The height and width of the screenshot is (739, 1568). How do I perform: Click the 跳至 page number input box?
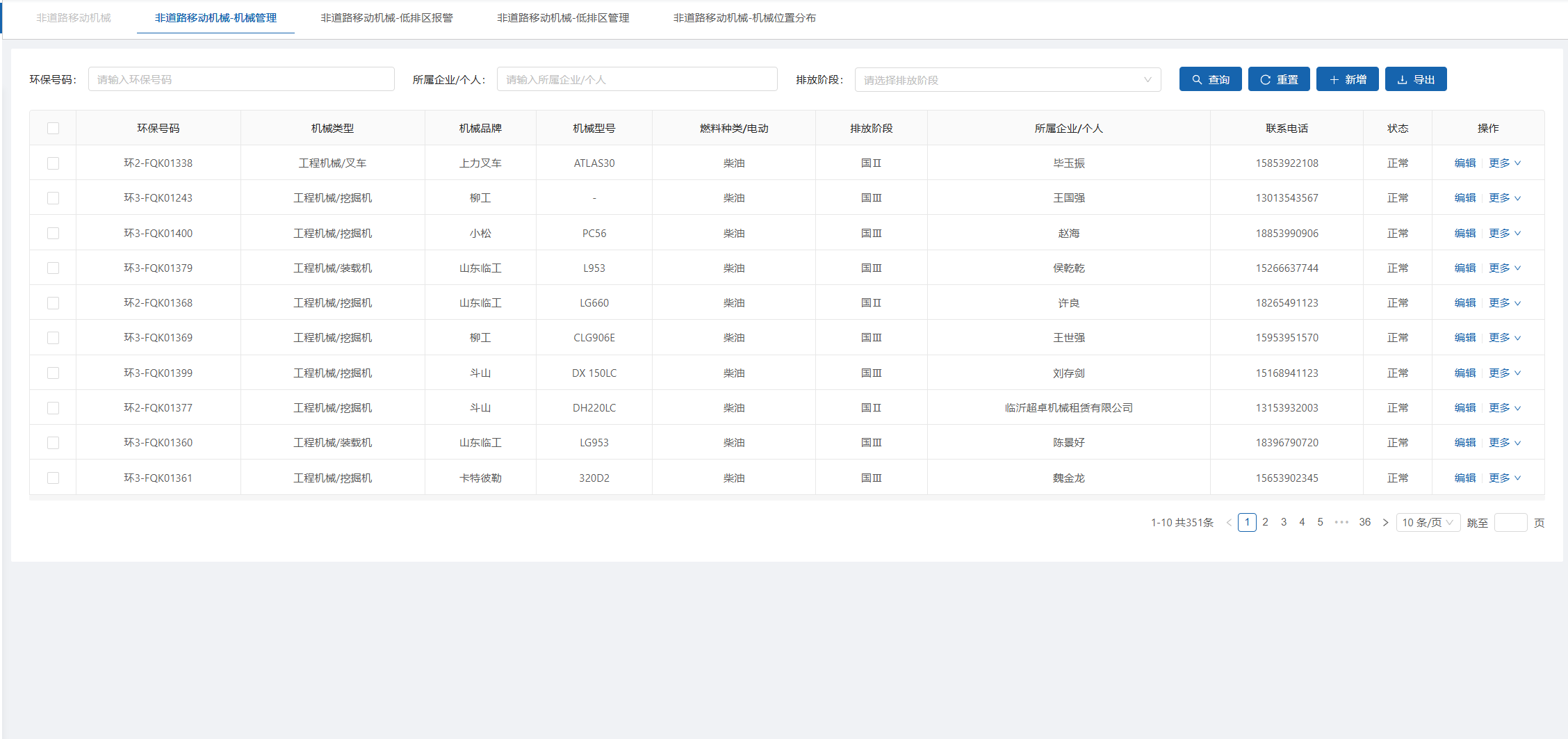click(x=1510, y=522)
